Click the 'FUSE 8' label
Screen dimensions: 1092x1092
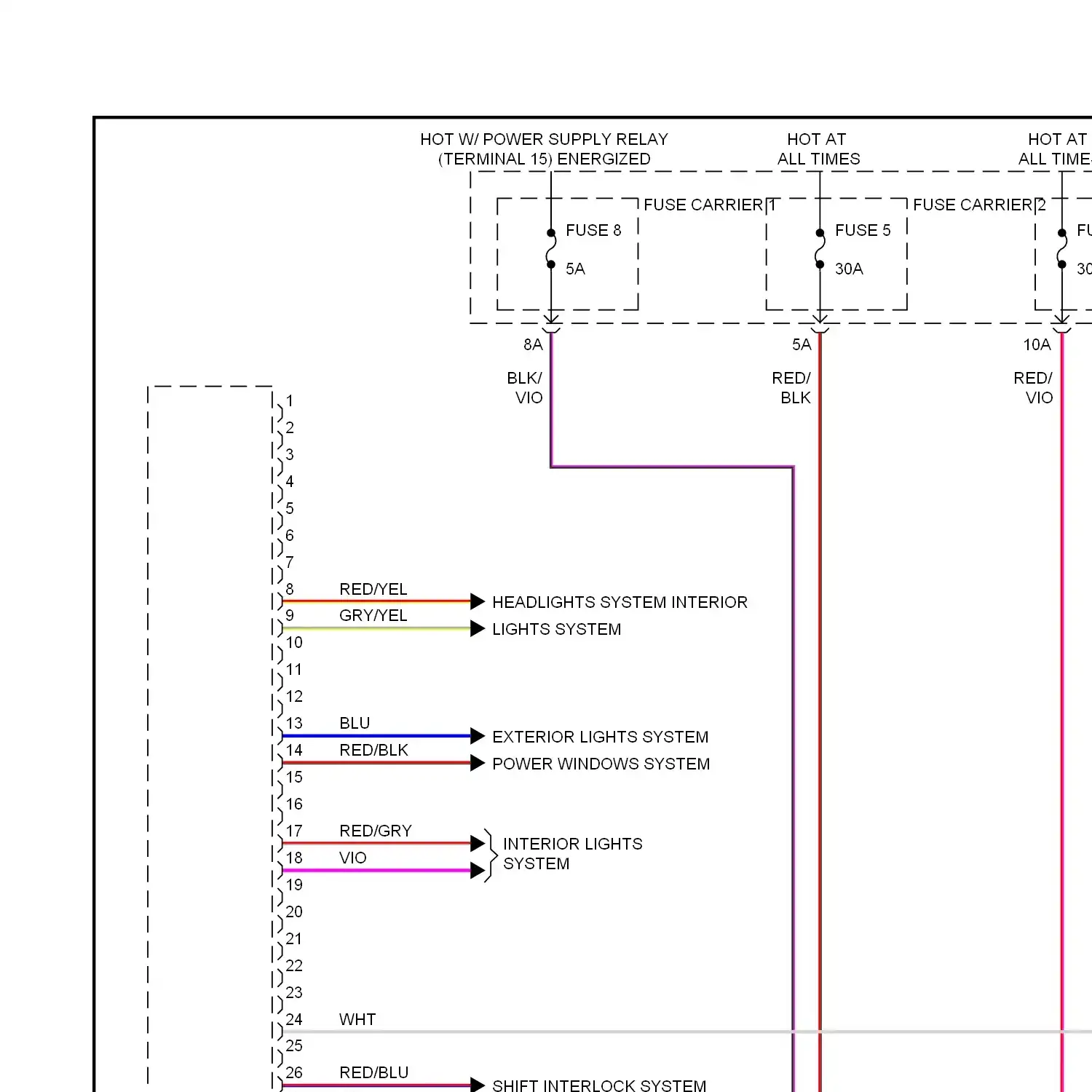tap(593, 230)
